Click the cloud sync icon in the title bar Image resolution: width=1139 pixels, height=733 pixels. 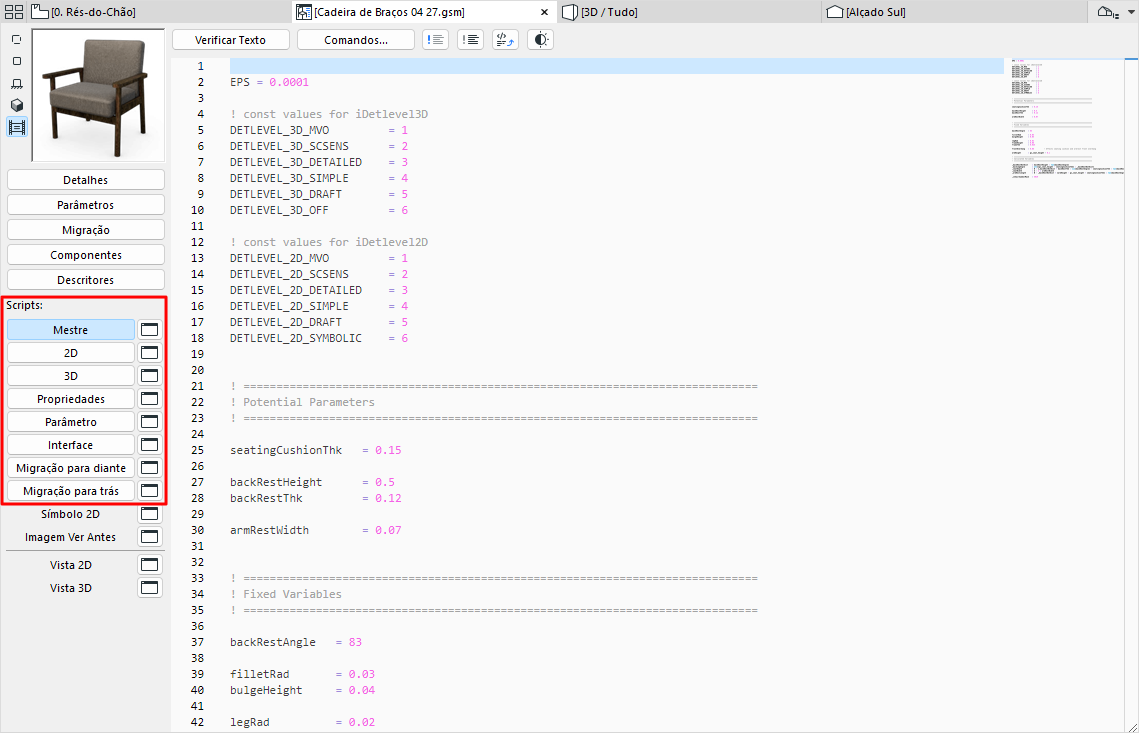(x=1106, y=12)
